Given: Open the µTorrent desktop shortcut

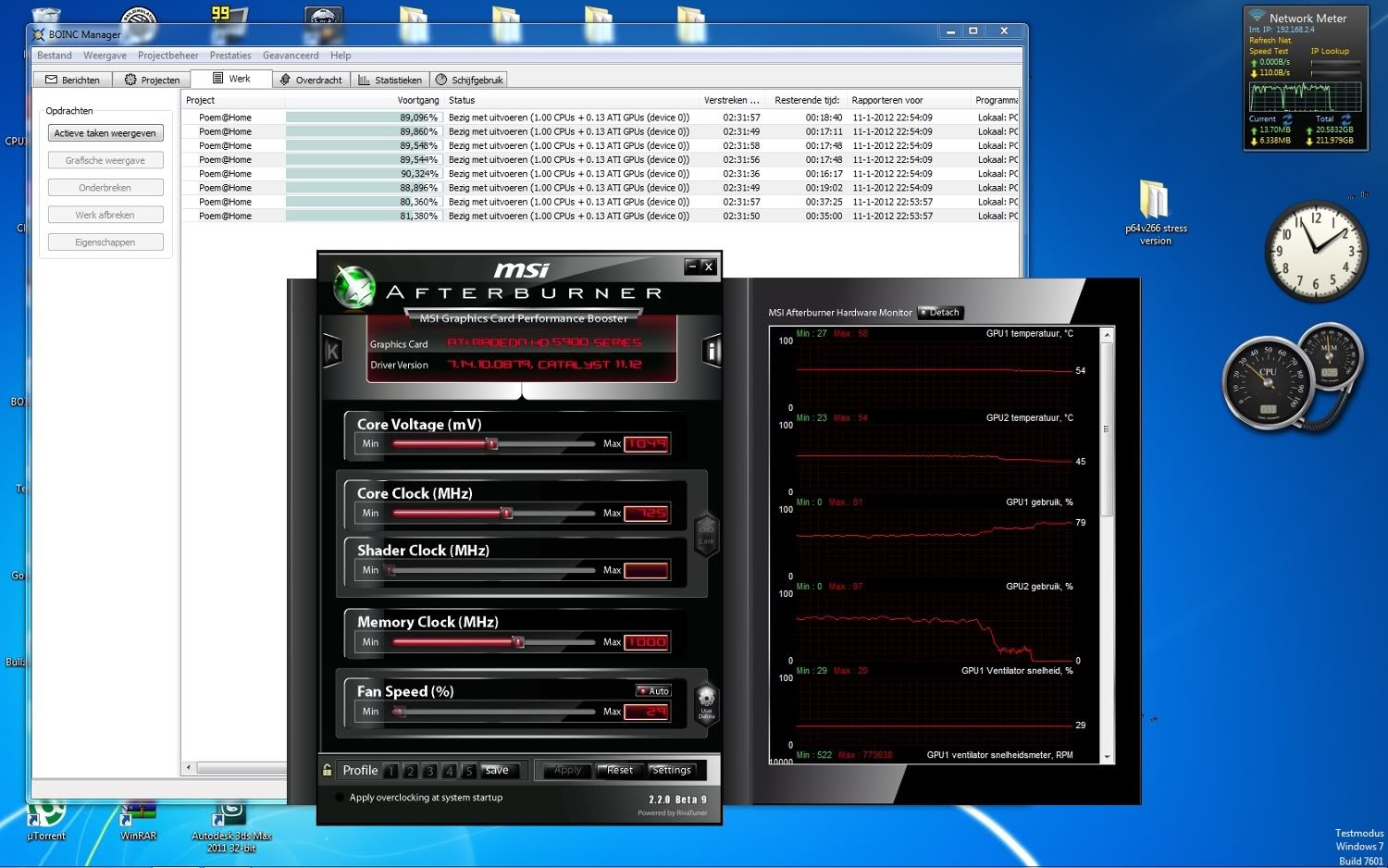Looking at the screenshot, I should 45,820.
